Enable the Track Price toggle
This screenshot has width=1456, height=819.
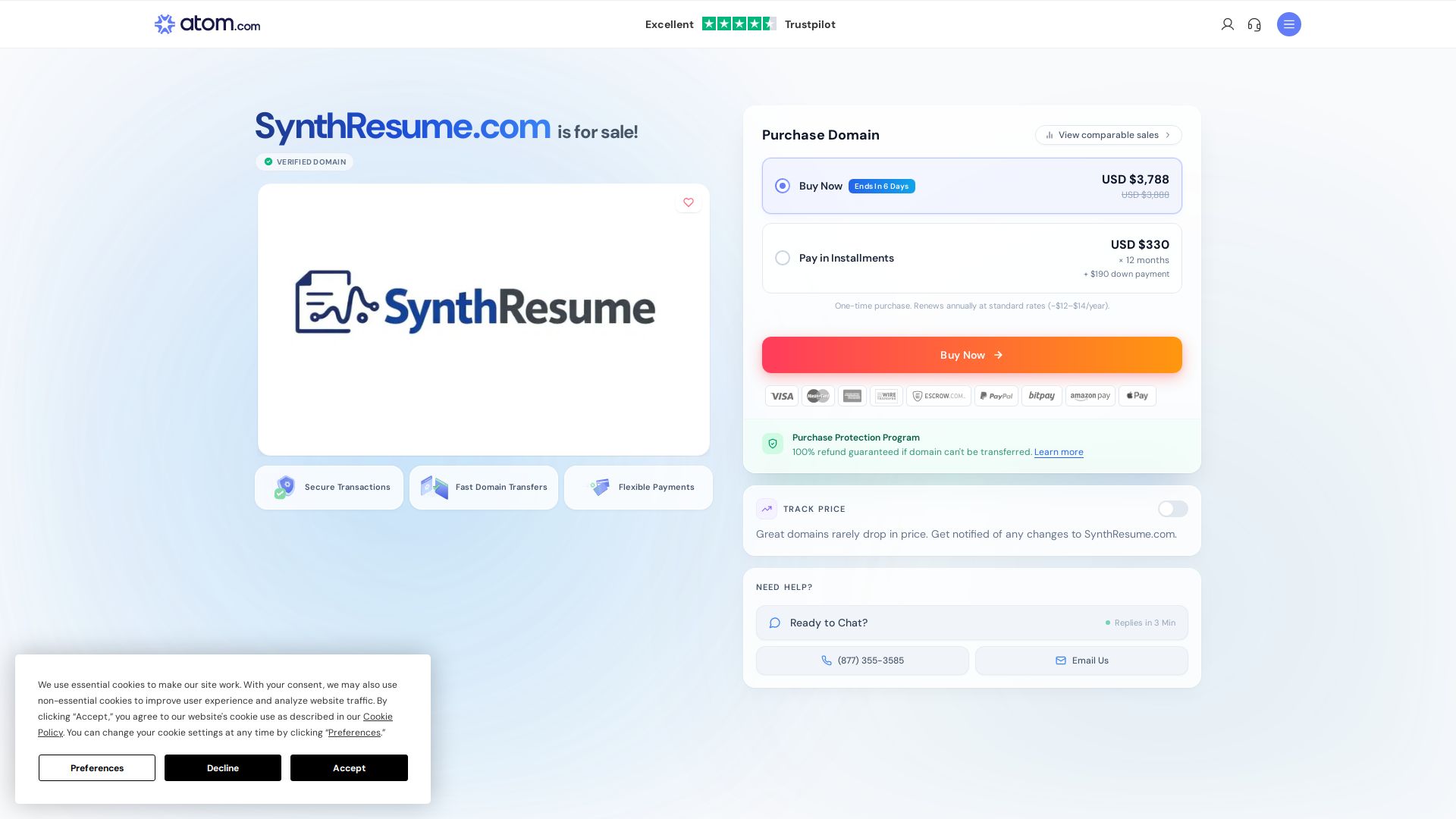[x=1172, y=509]
